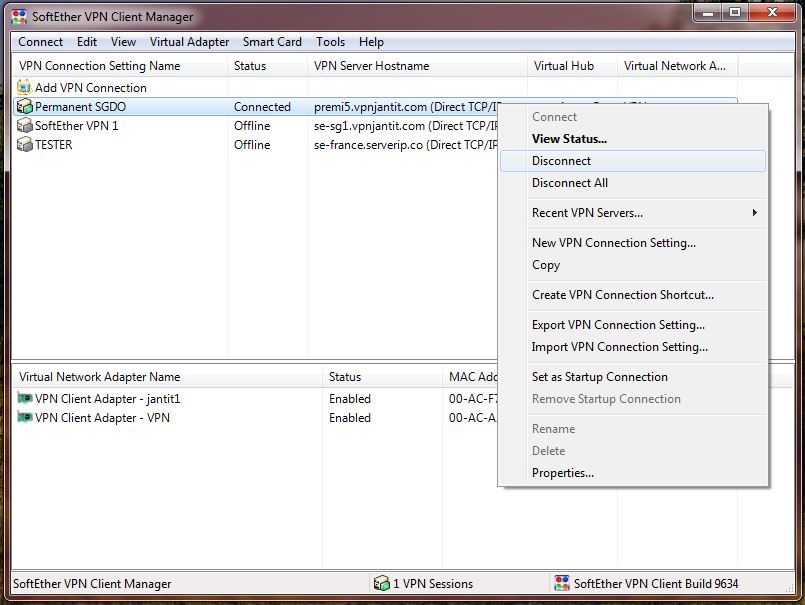
Task: Select the SoftEther VPN 1 connection name
Action: [76, 126]
